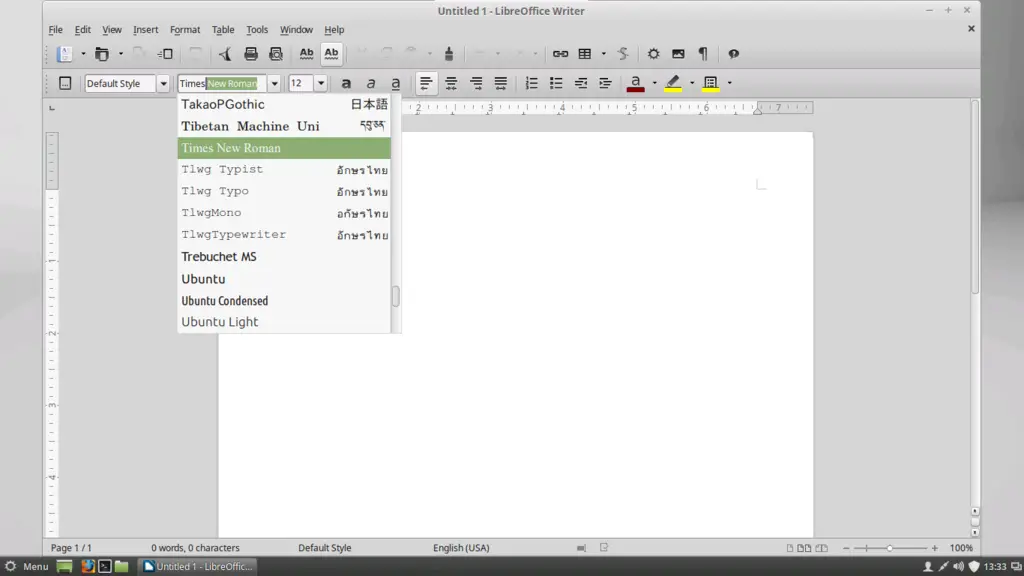Click the export as PDF icon
Screen dimensions: 1024x576
(x=225, y=54)
